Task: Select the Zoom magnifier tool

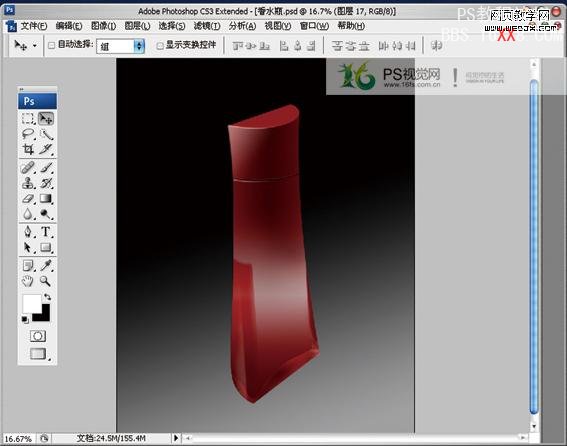Action: click(x=46, y=281)
